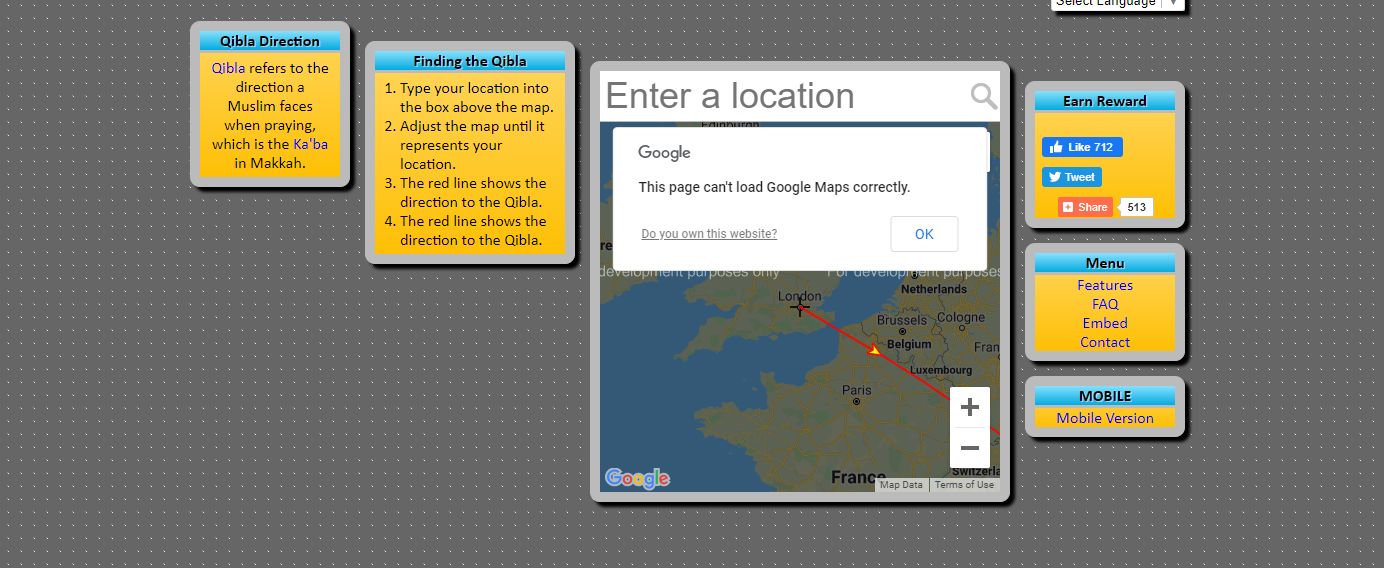Click the Facebook Like 712 button
The image size is (1384, 568).
coord(1082,147)
